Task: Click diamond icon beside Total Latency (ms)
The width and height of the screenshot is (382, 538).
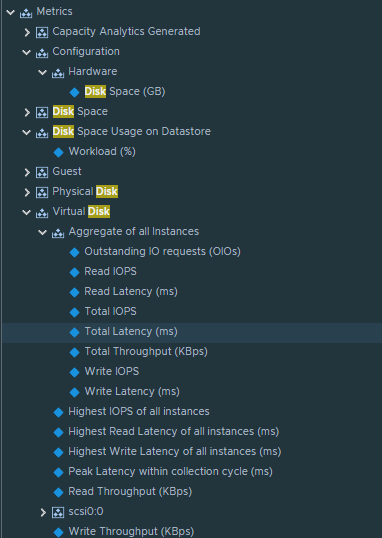Action: click(x=74, y=332)
